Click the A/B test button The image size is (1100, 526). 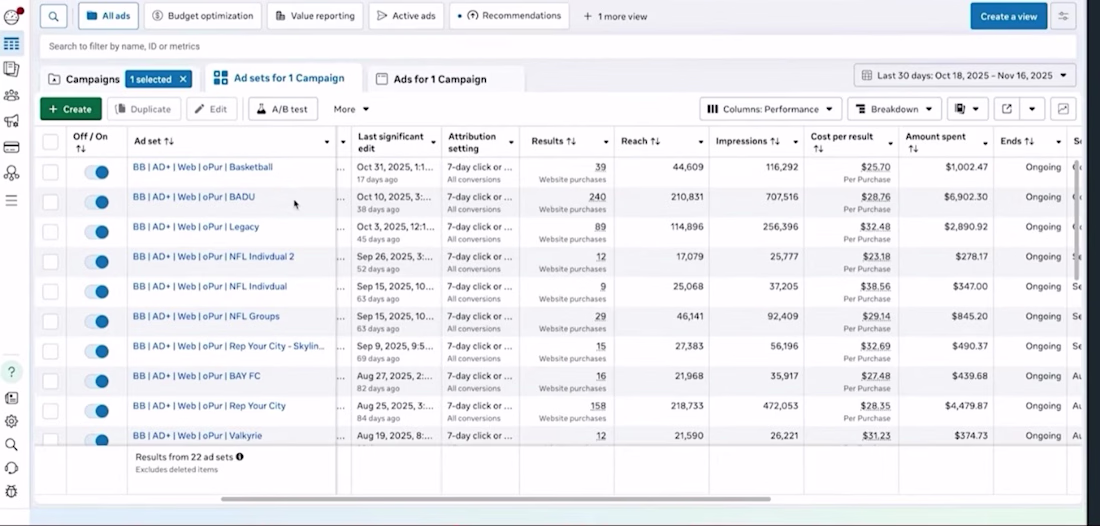(x=283, y=109)
